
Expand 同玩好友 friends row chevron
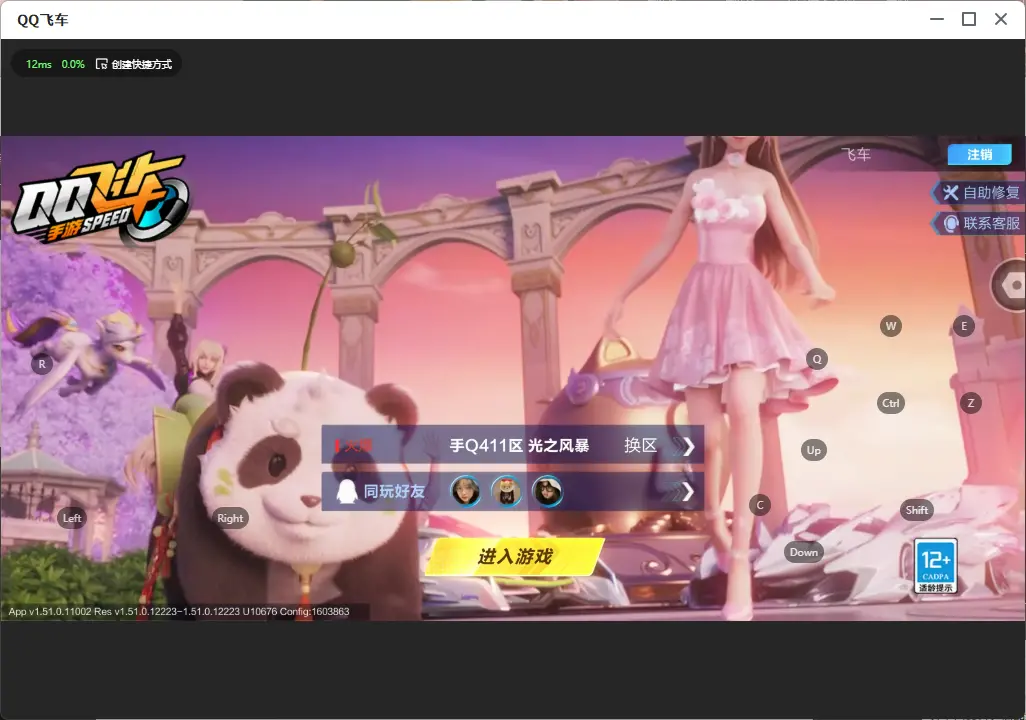click(x=684, y=492)
